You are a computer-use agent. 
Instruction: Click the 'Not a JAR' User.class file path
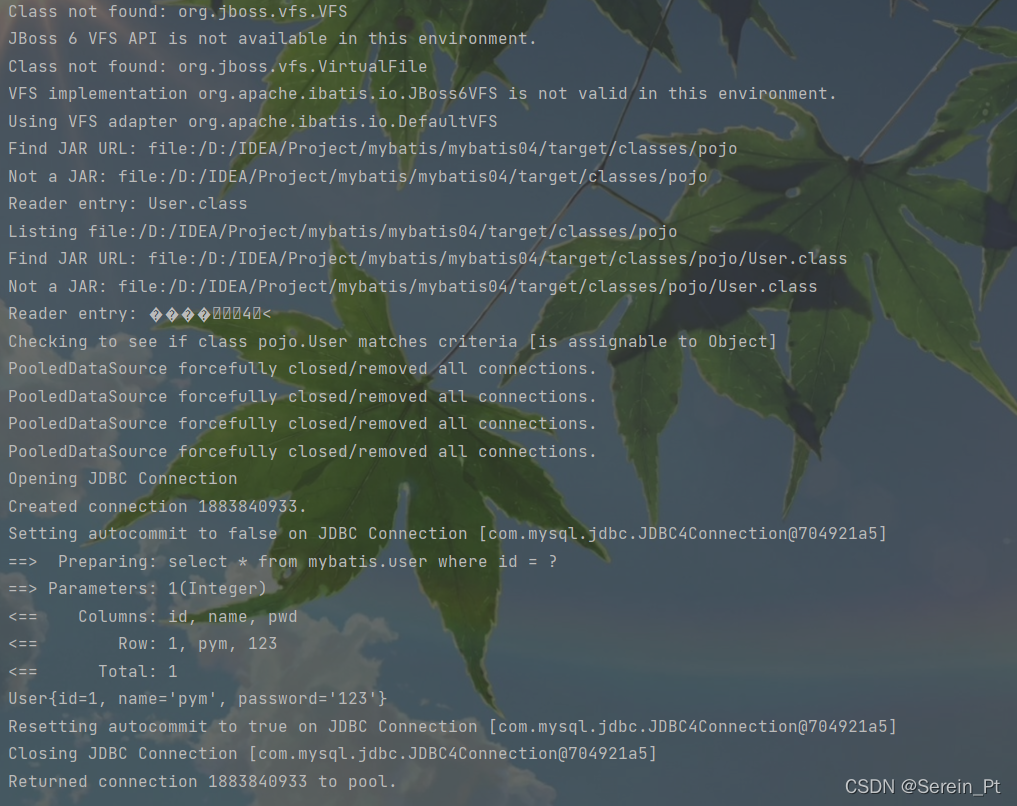(x=468, y=287)
